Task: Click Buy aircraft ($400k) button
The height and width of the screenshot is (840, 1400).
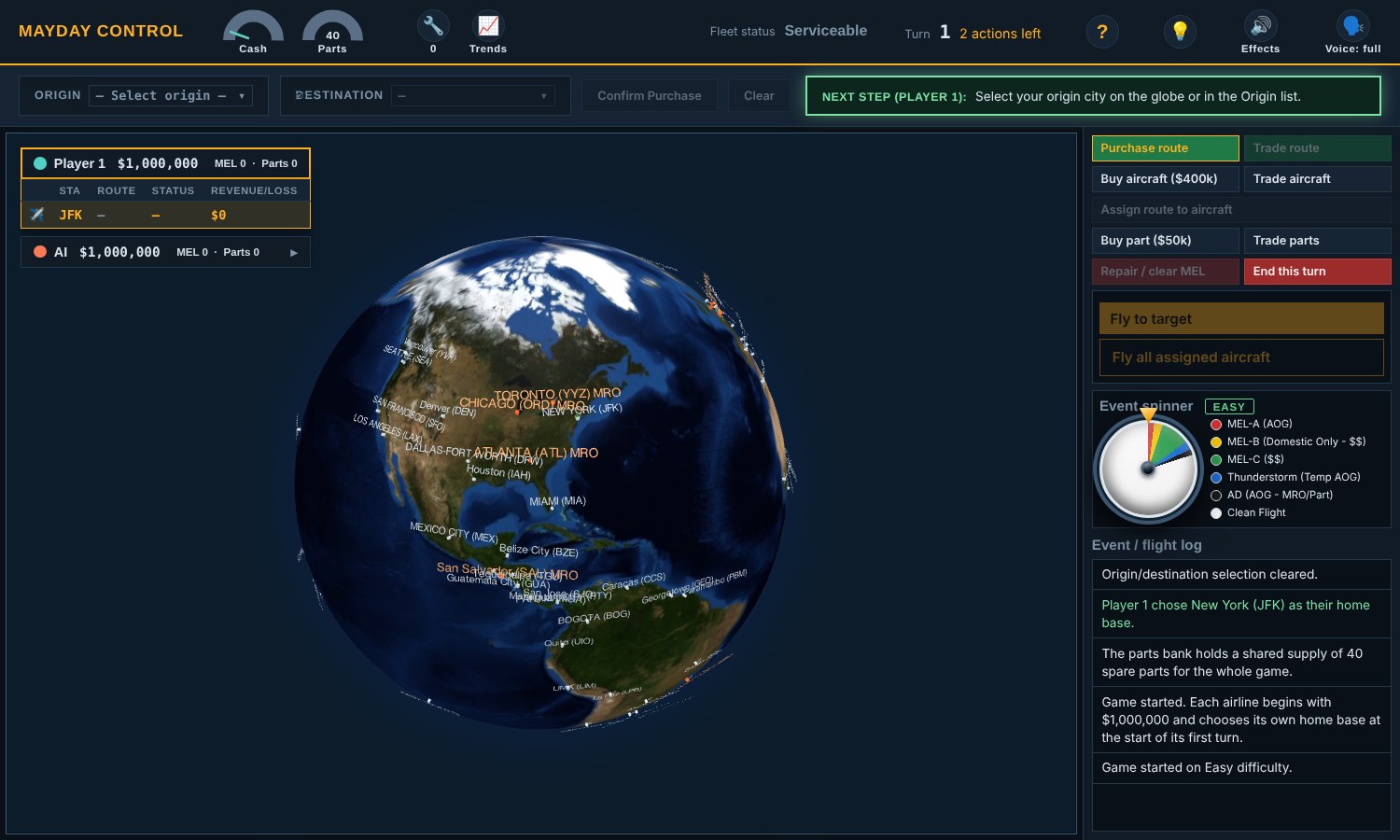Action: [1166, 179]
